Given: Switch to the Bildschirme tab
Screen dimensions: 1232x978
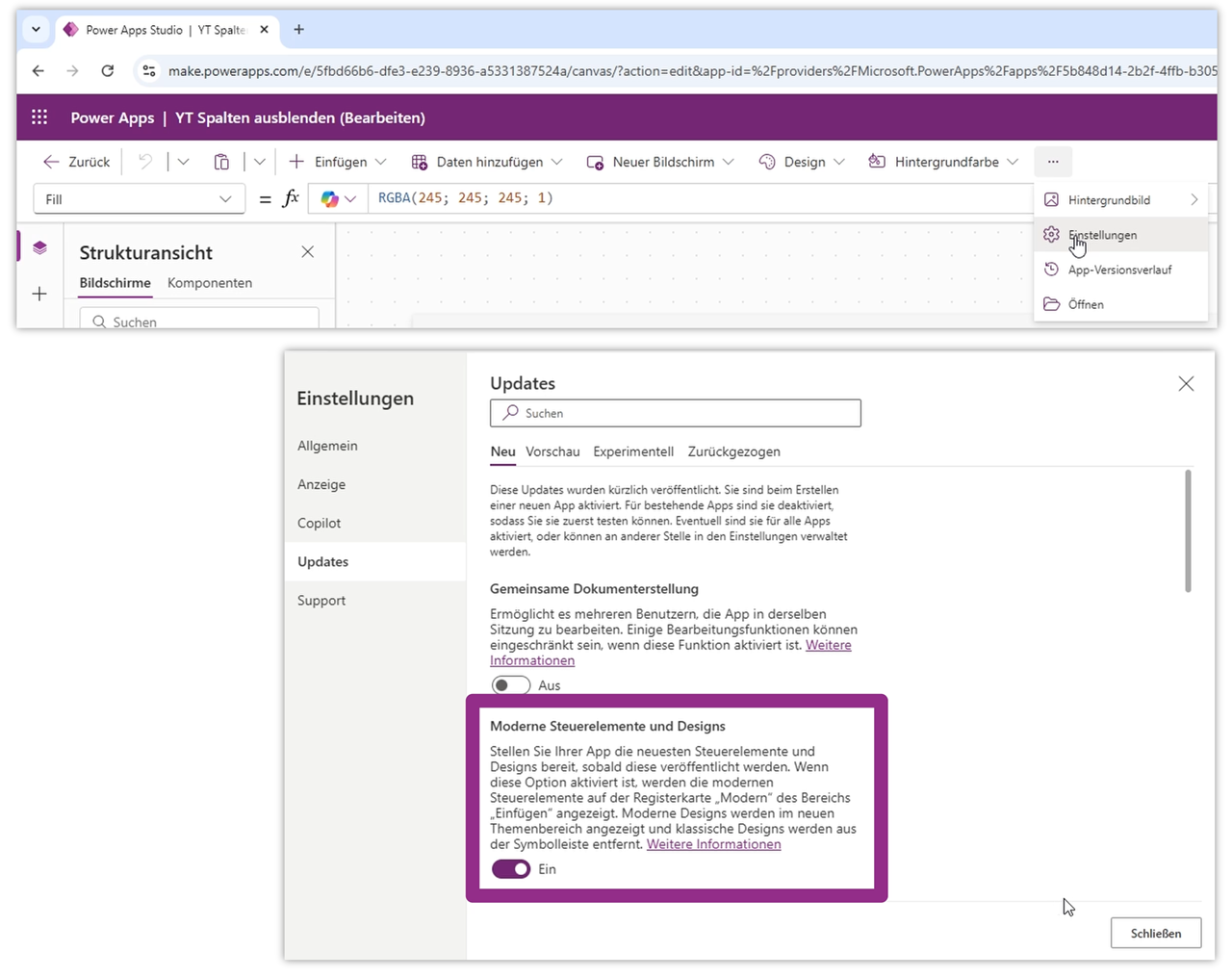Looking at the screenshot, I should [115, 283].
